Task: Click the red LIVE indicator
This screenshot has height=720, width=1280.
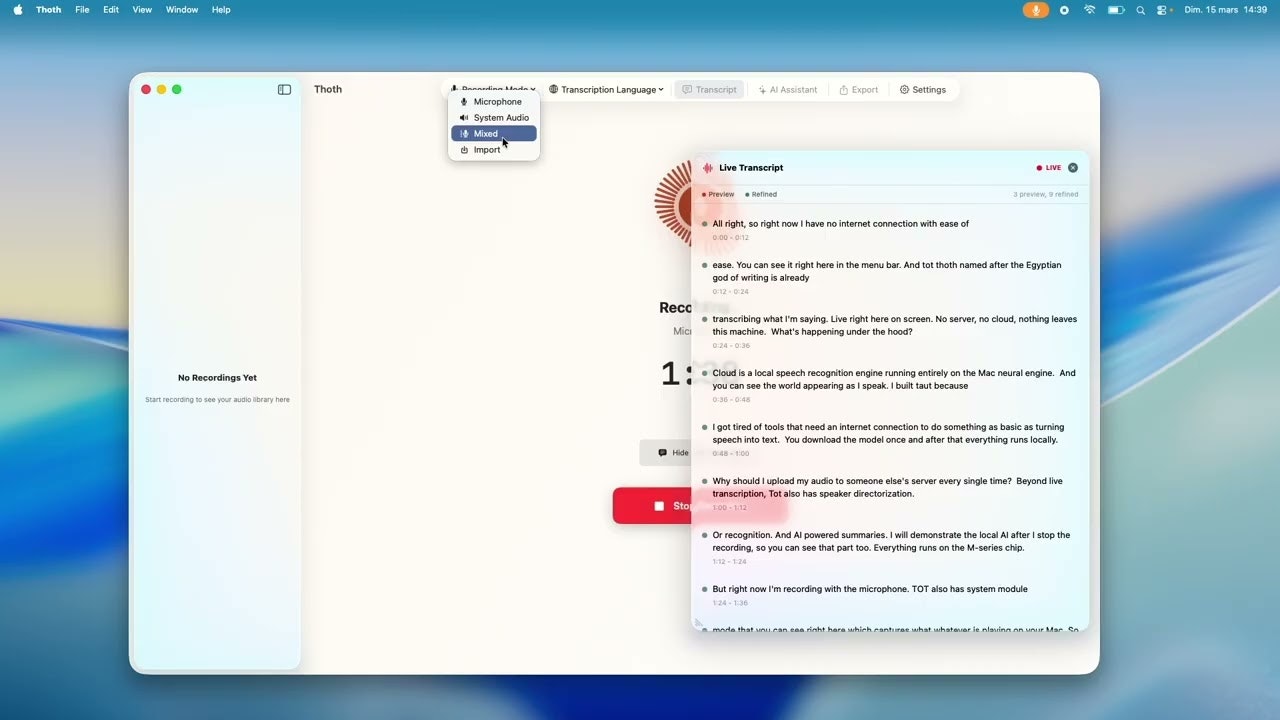Action: coord(1049,168)
